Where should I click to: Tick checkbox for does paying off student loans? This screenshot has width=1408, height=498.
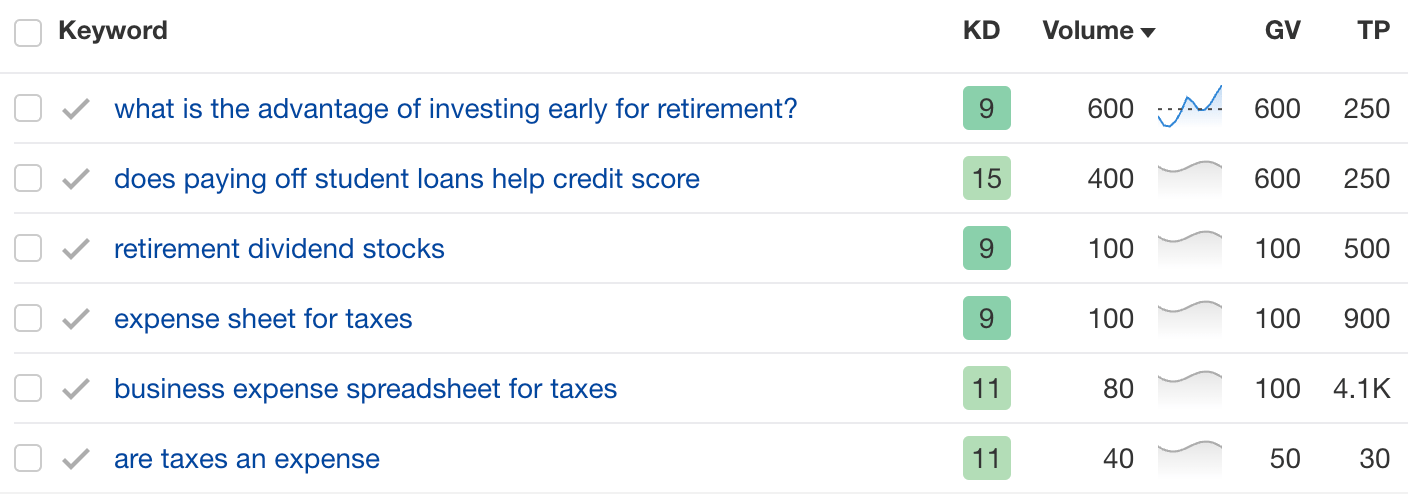click(x=28, y=179)
